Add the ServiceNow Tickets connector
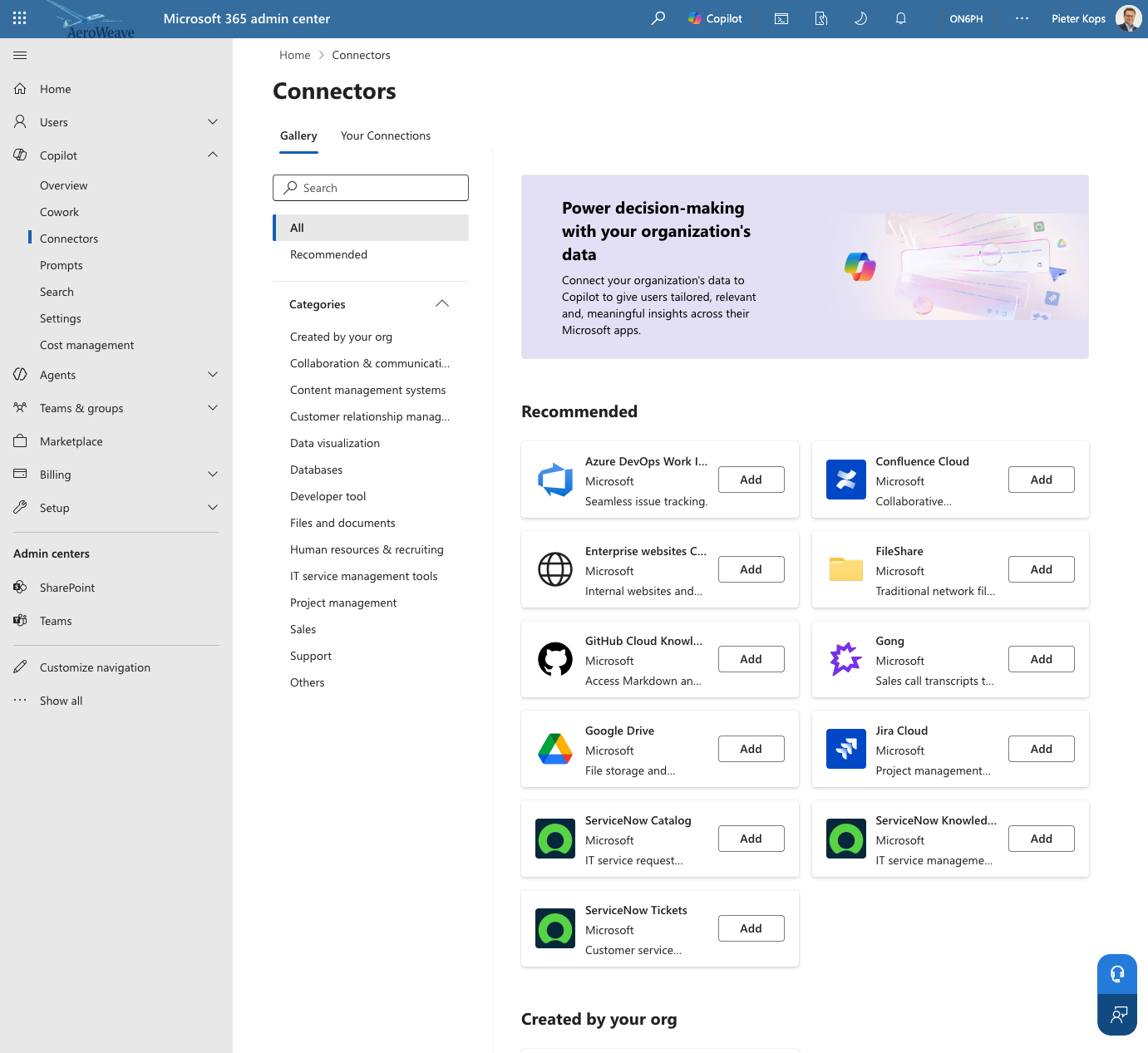The image size is (1148, 1053). 751,928
